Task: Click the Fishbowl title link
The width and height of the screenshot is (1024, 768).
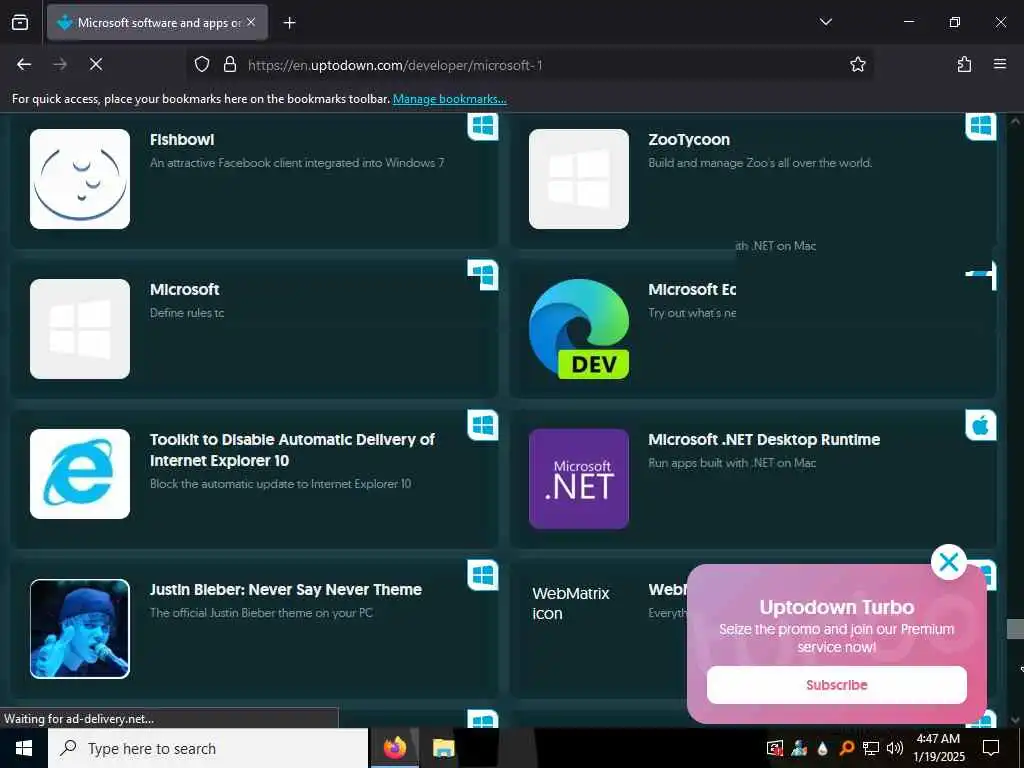Action: point(182,140)
